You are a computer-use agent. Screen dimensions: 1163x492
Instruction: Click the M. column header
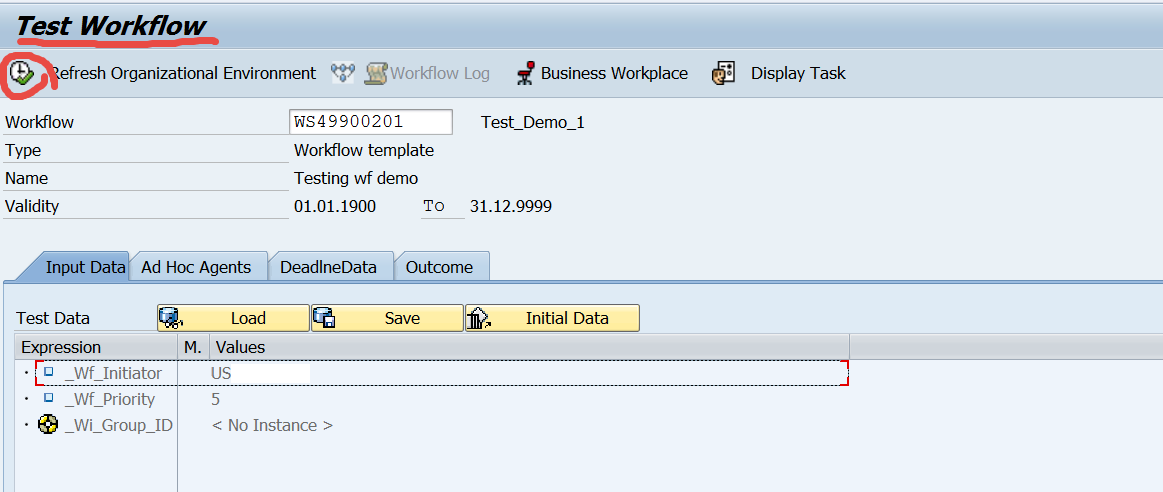(x=194, y=347)
